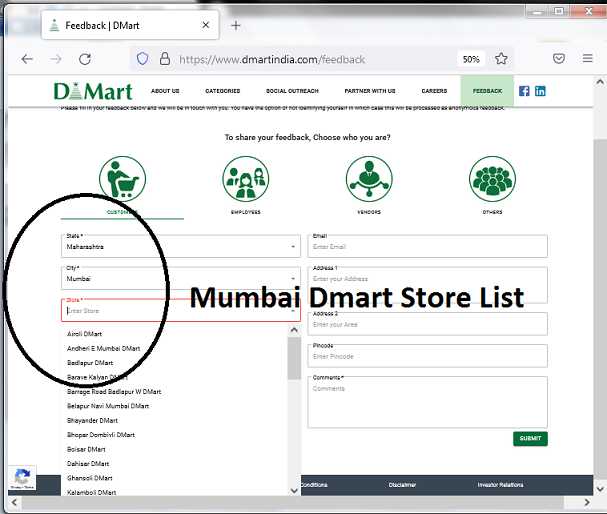Click the browser forward arrow

pos(56,59)
